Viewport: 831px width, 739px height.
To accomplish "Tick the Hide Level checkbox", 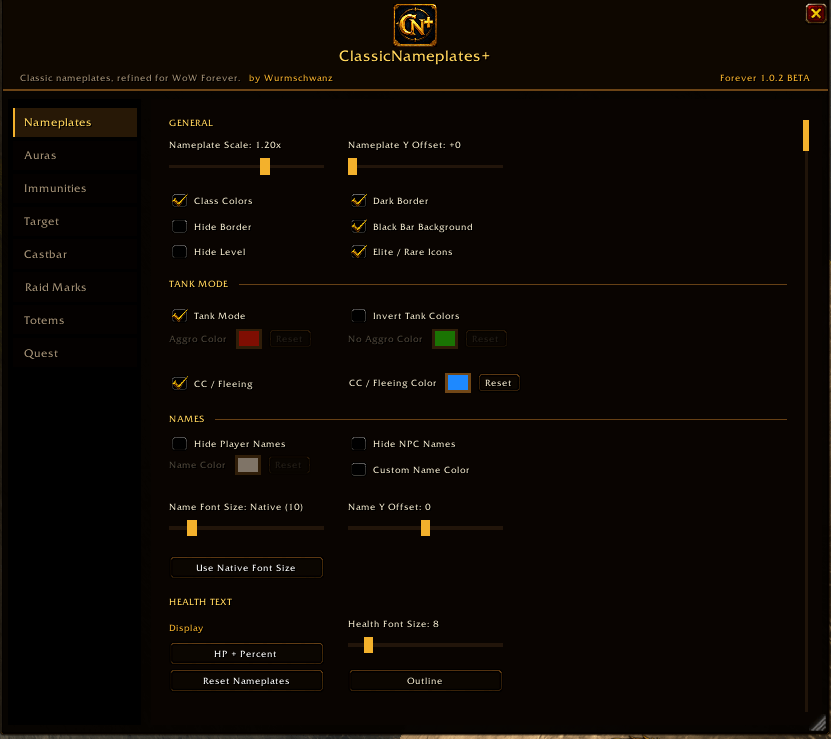I will tap(180, 252).
